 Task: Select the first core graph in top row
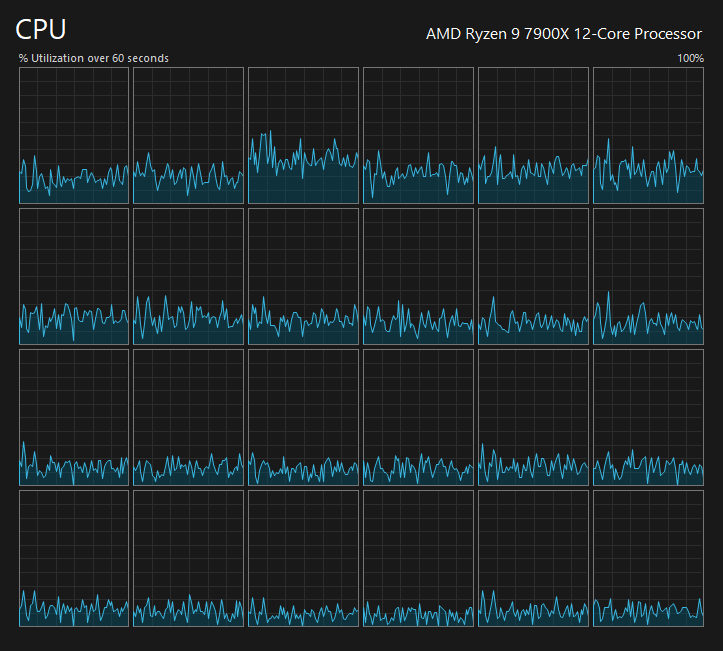[x=74, y=135]
